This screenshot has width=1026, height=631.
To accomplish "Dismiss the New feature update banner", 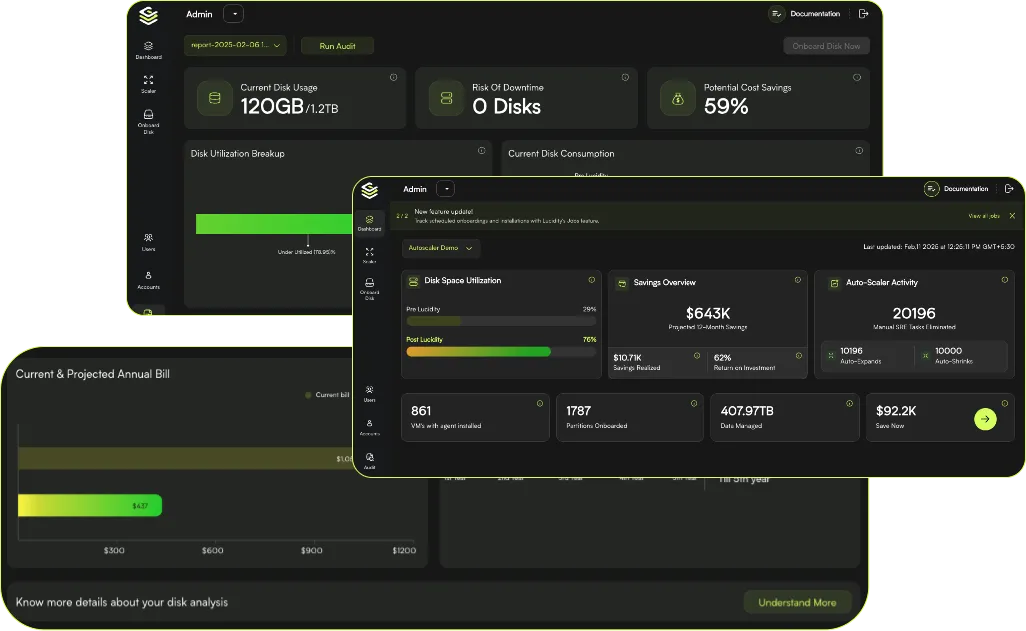I will pos(1012,215).
